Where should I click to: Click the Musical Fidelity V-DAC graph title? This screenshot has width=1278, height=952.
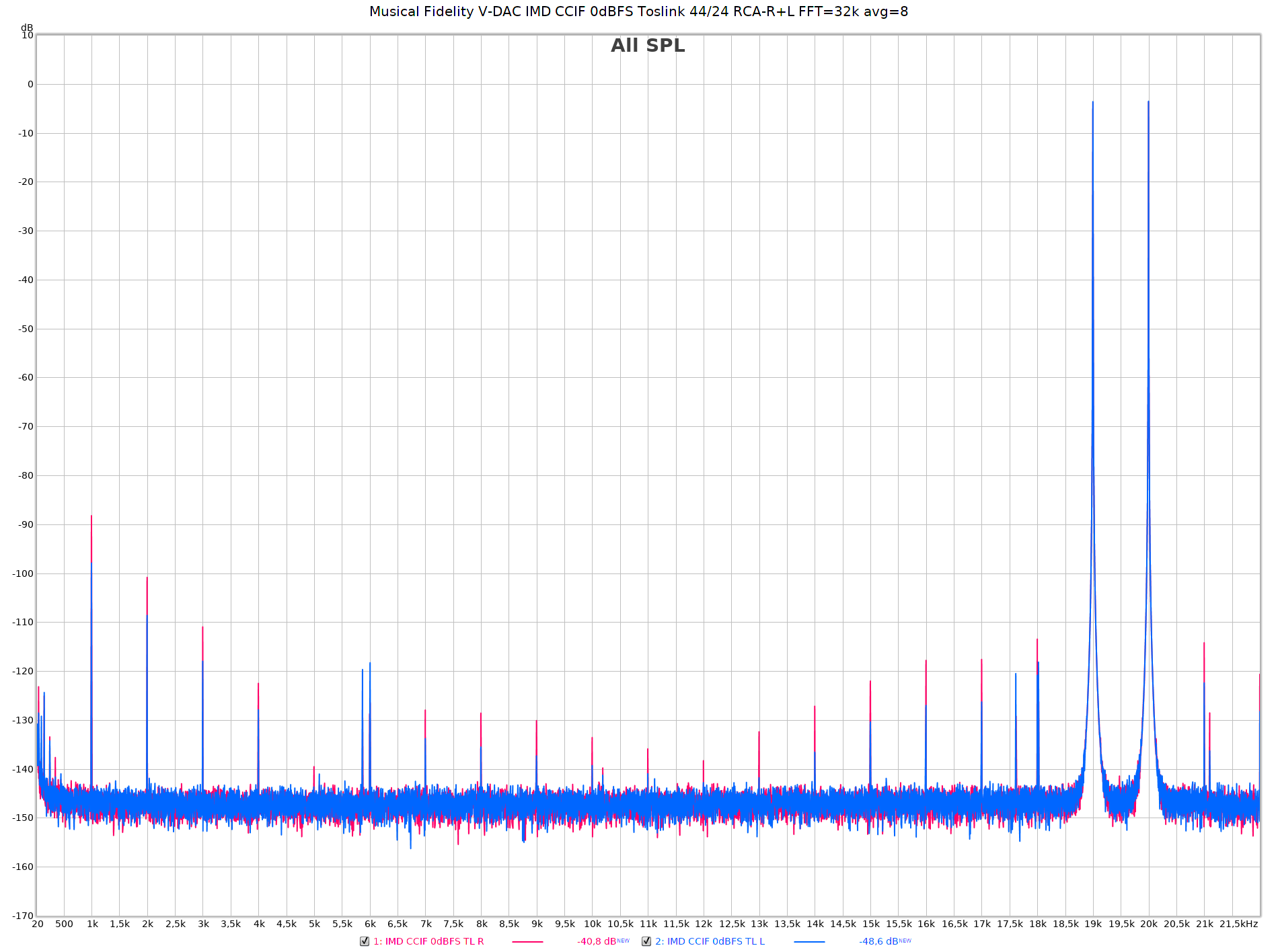pyautogui.click(x=638, y=11)
